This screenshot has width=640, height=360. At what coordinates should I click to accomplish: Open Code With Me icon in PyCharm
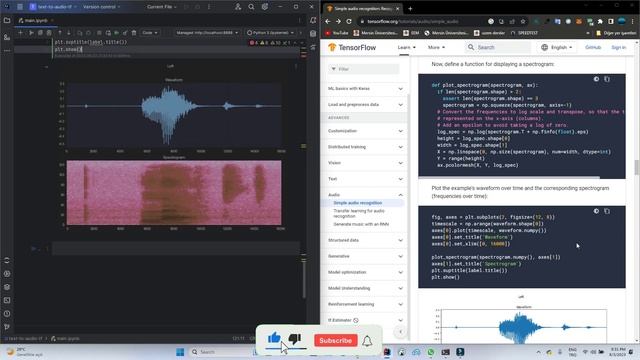[238, 7]
